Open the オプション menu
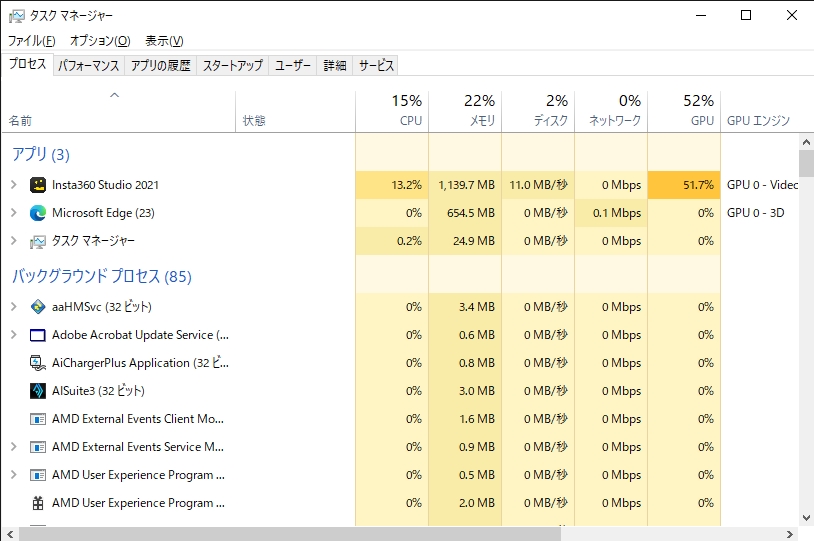Image resolution: width=814 pixels, height=541 pixels. [x=99, y=41]
